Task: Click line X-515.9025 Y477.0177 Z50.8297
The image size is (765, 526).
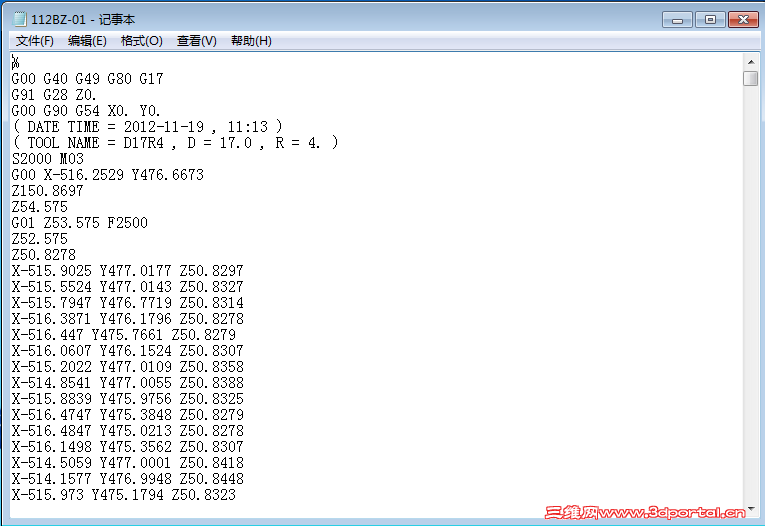Action: pyautogui.click(x=127, y=271)
